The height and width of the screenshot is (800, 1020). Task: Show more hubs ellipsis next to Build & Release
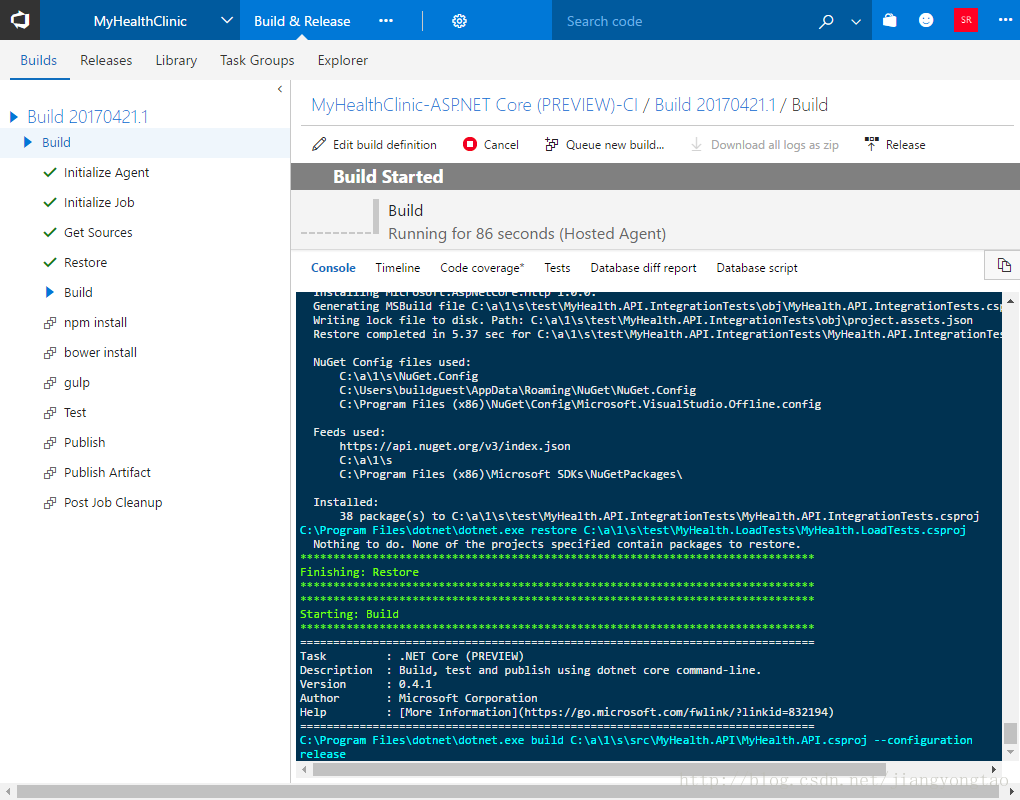386,21
